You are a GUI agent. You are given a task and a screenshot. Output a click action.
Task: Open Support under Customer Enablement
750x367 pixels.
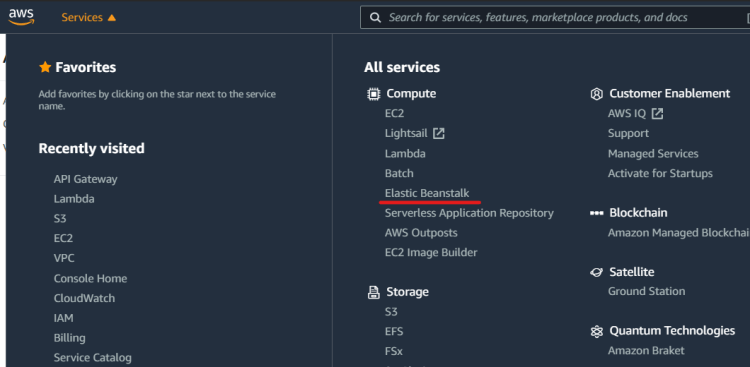point(629,133)
